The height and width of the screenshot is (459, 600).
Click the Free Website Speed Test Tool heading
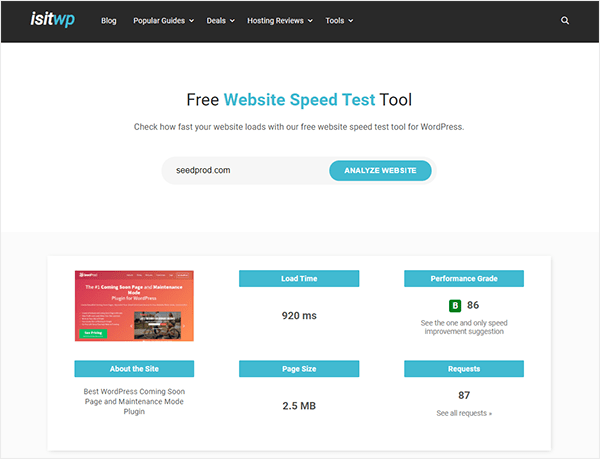299,100
